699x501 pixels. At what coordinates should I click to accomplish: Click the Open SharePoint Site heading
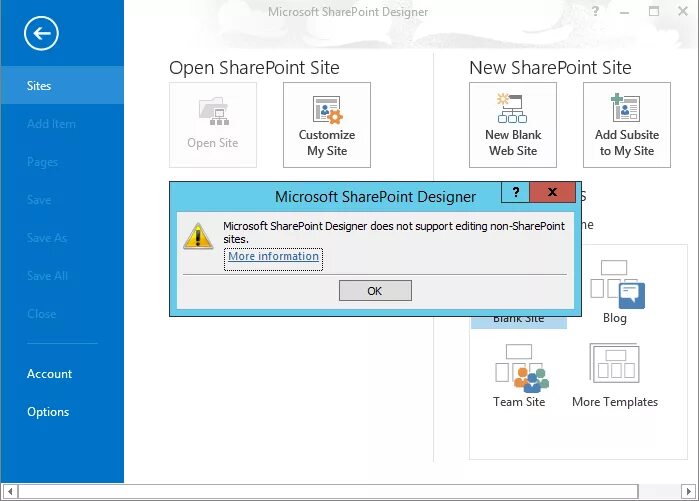[254, 68]
